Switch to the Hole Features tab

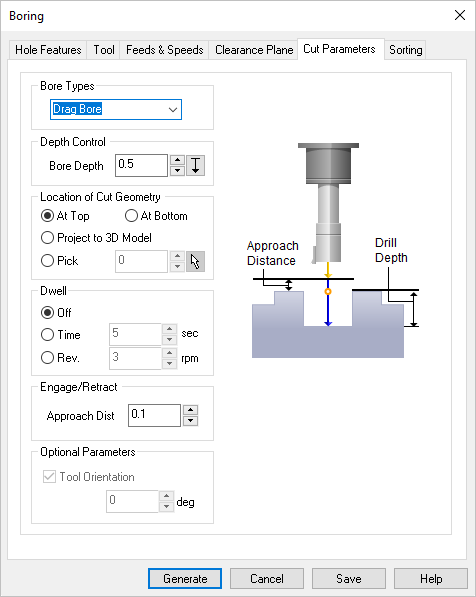pyautogui.click(x=48, y=50)
